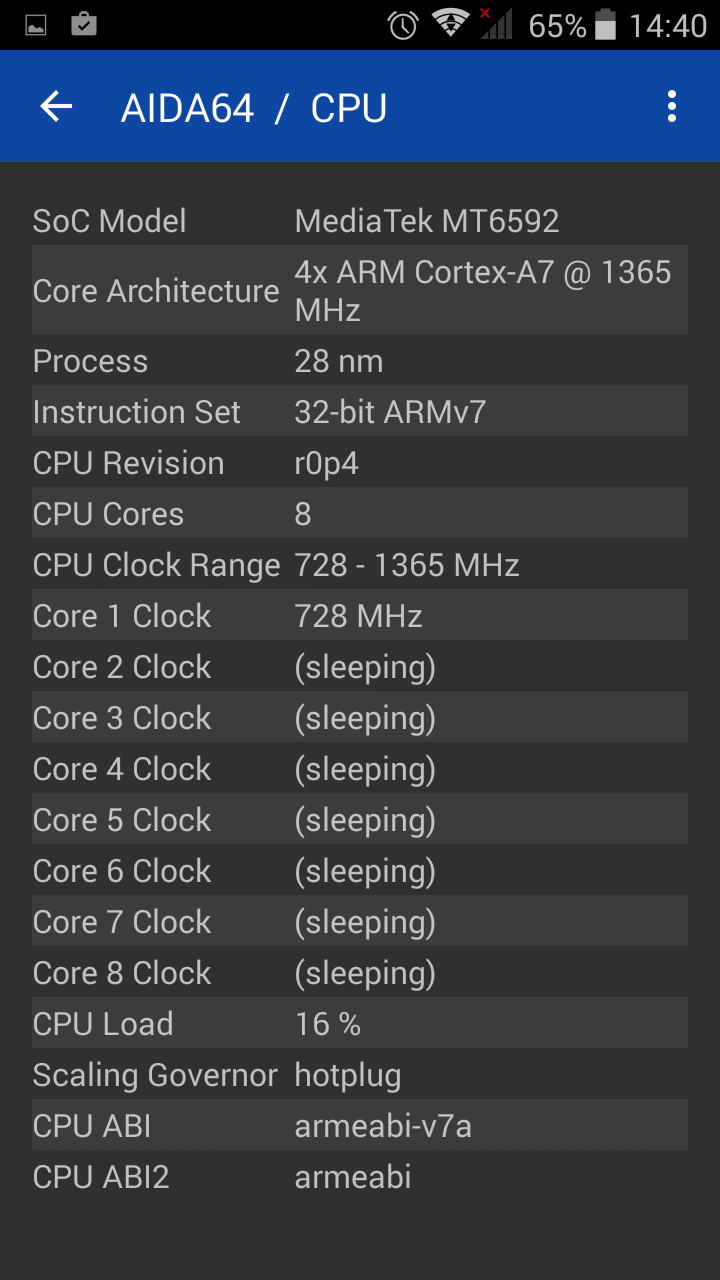Select the CPU Load row
720x1280 pixels.
359,1024
